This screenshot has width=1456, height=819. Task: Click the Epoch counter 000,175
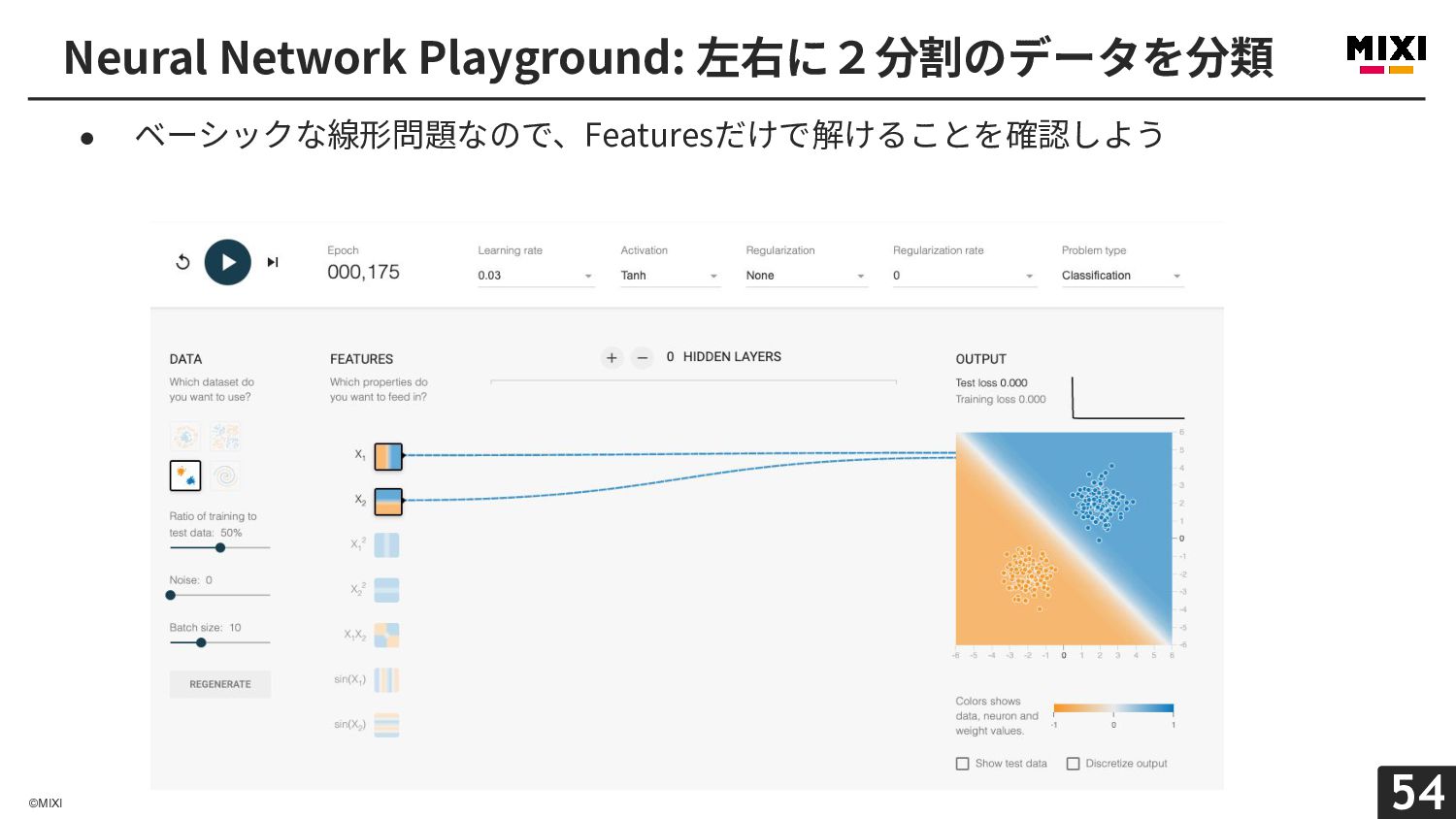click(363, 273)
